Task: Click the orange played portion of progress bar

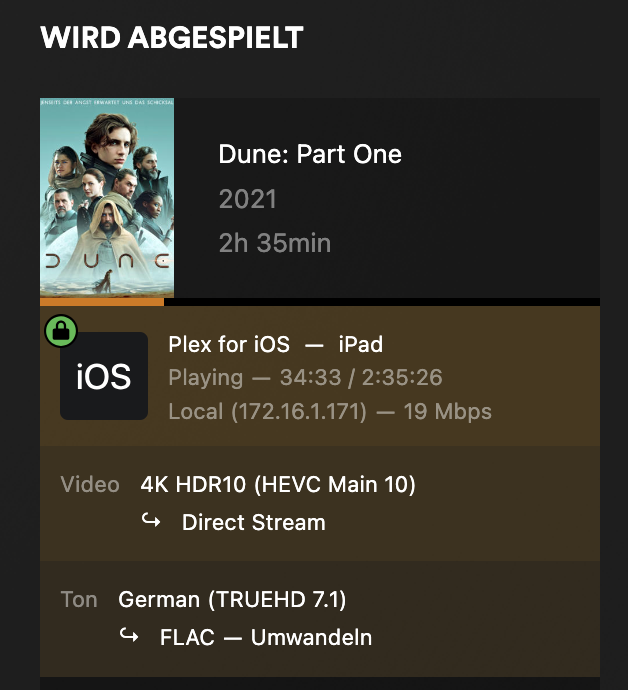Action: pos(101,301)
